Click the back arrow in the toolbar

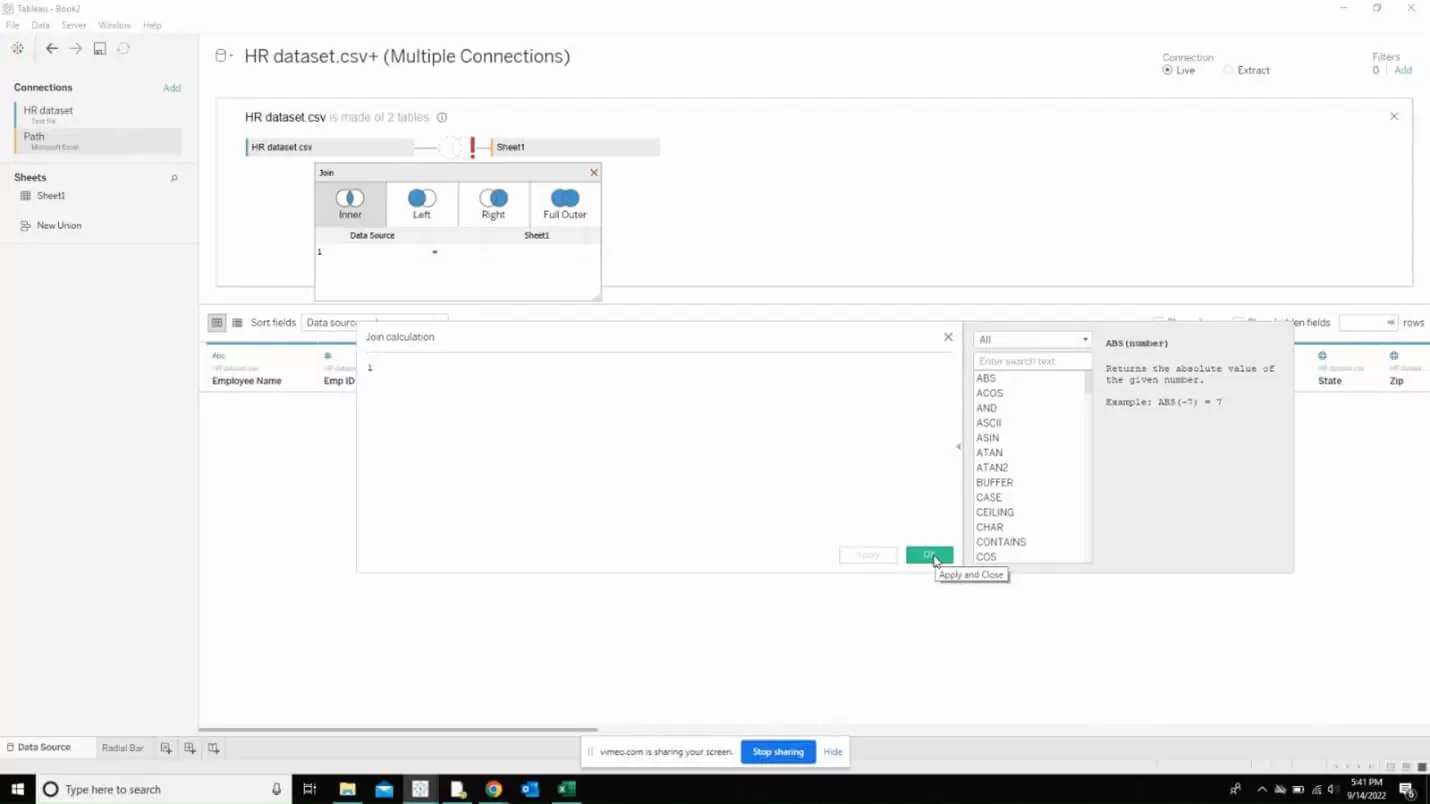pyautogui.click(x=51, y=48)
